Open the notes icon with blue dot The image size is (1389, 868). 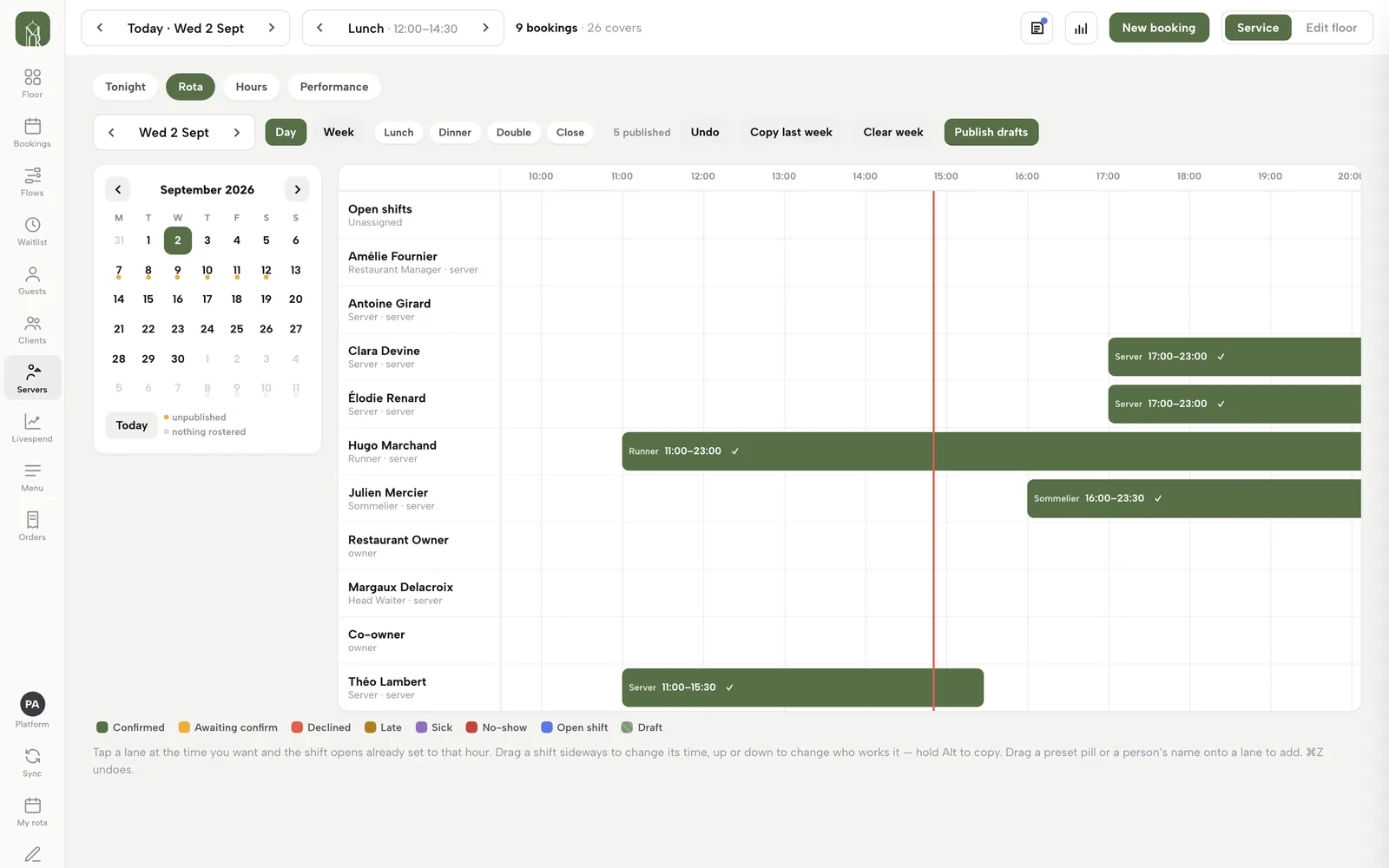[1037, 28]
